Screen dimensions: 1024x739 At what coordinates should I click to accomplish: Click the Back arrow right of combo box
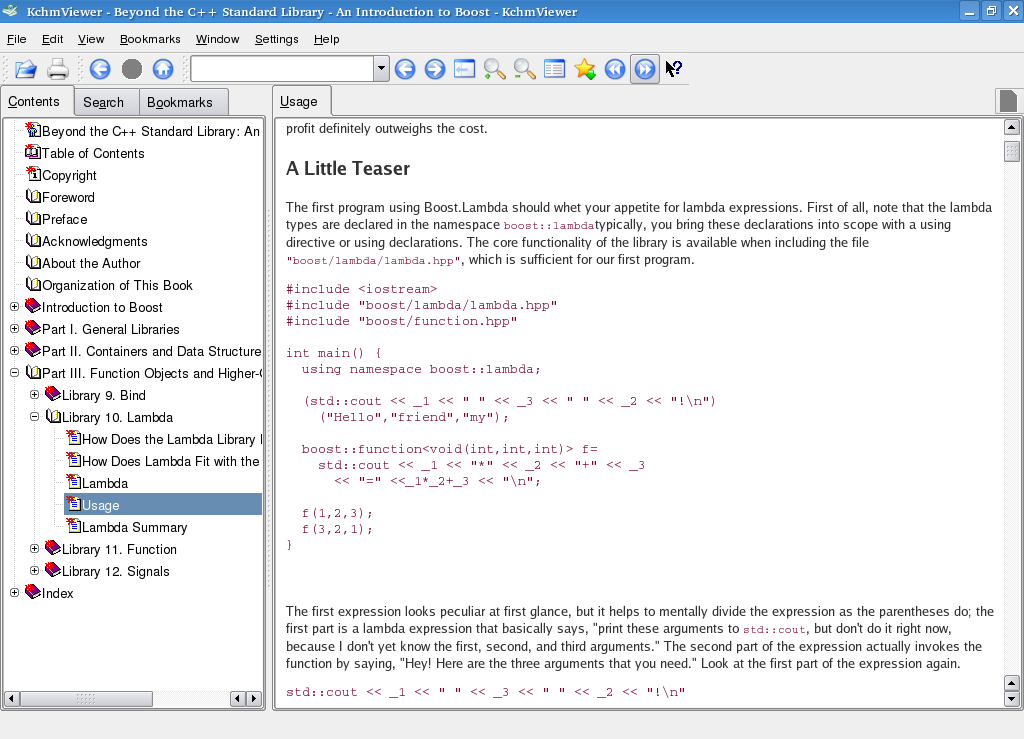click(x=405, y=69)
